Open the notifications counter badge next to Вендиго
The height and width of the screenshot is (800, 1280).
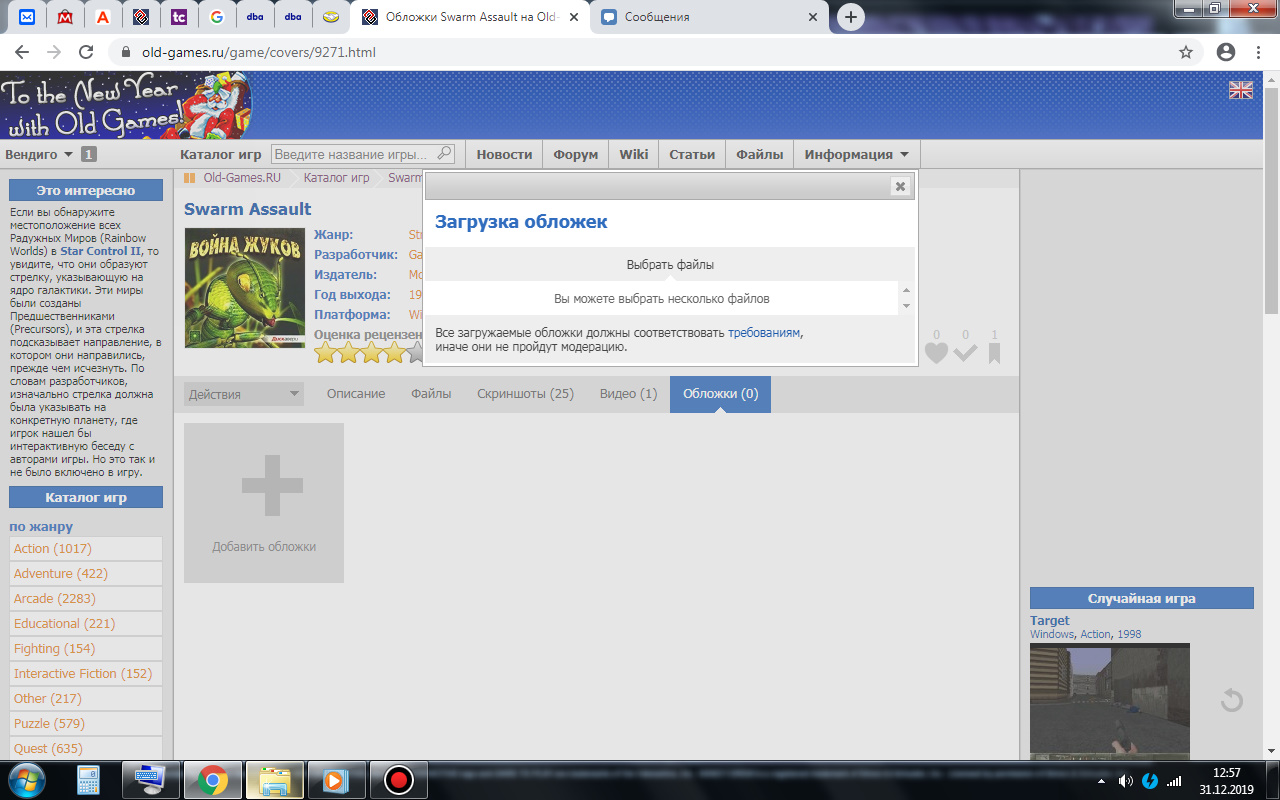click(x=88, y=155)
